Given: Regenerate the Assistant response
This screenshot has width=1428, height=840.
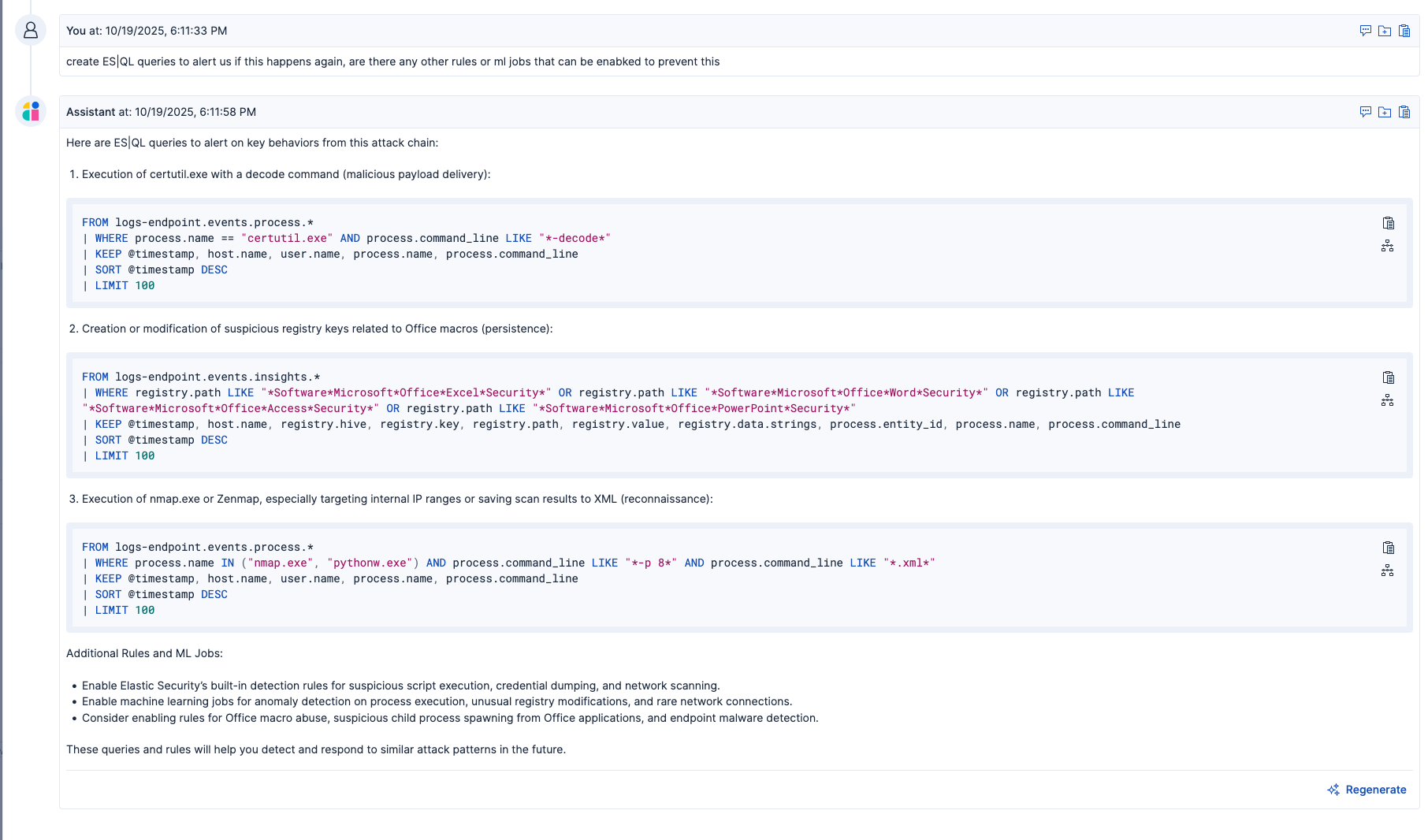Looking at the screenshot, I should (x=1367, y=790).
